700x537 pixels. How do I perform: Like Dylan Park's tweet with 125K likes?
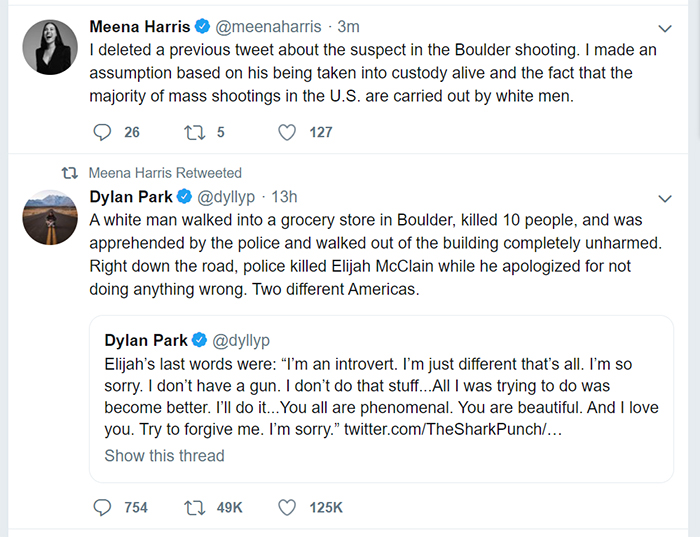[x=288, y=508]
